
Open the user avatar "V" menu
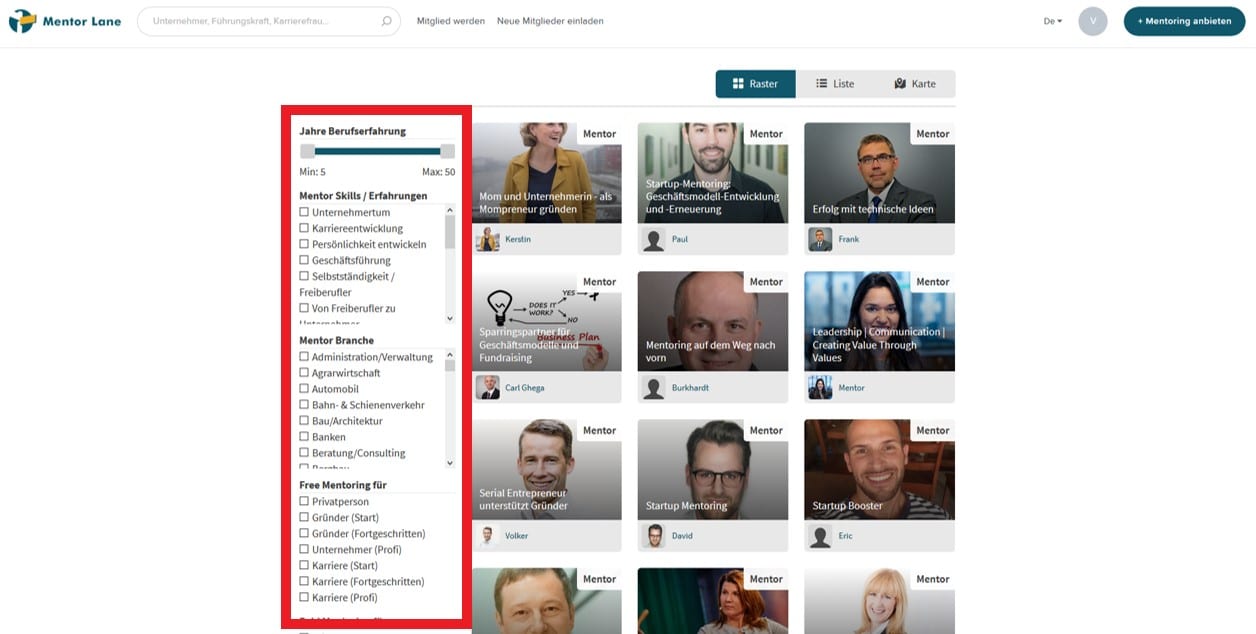1092,21
